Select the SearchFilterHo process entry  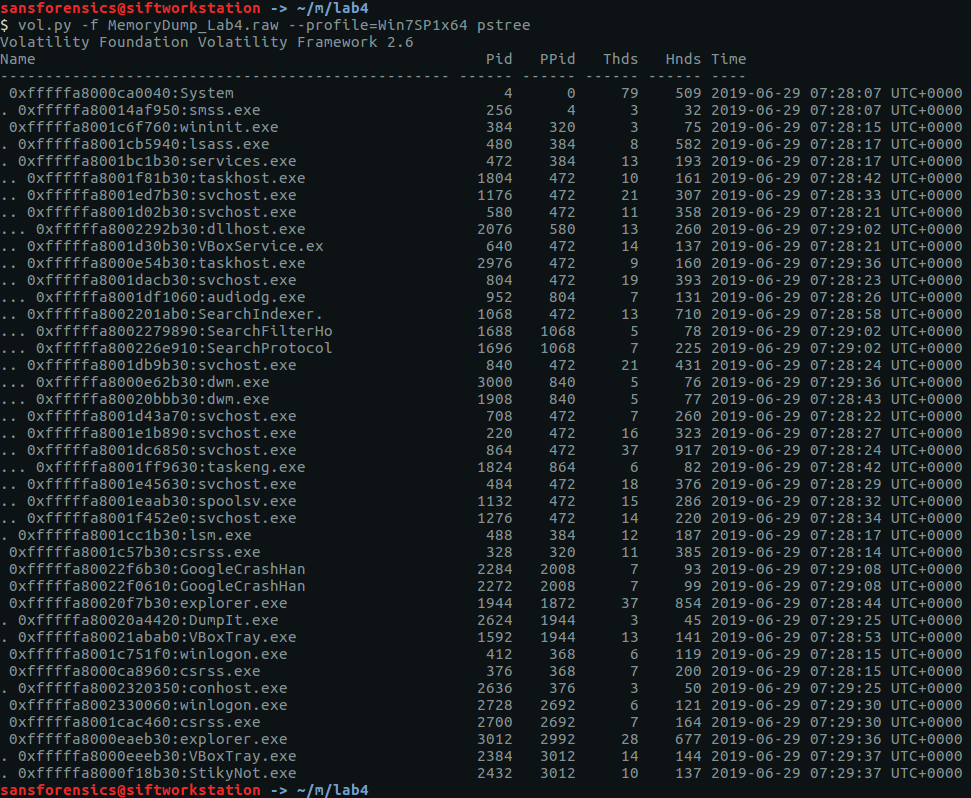point(184,331)
